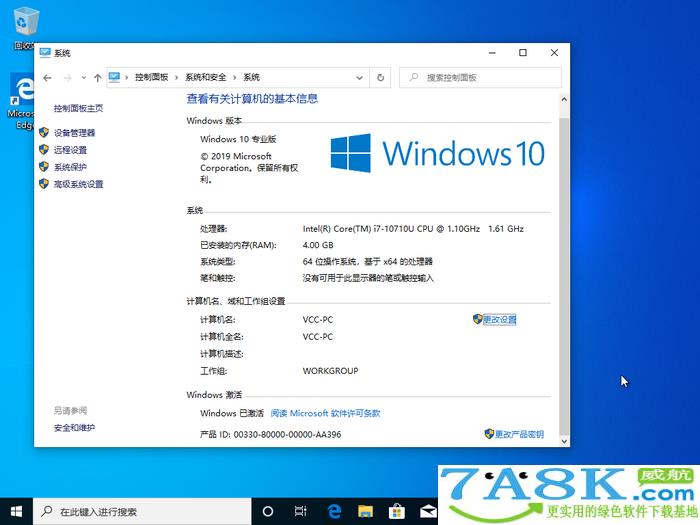Viewport: 700px width, 525px height.
Task: Open Task View from taskbar
Action: point(300,512)
